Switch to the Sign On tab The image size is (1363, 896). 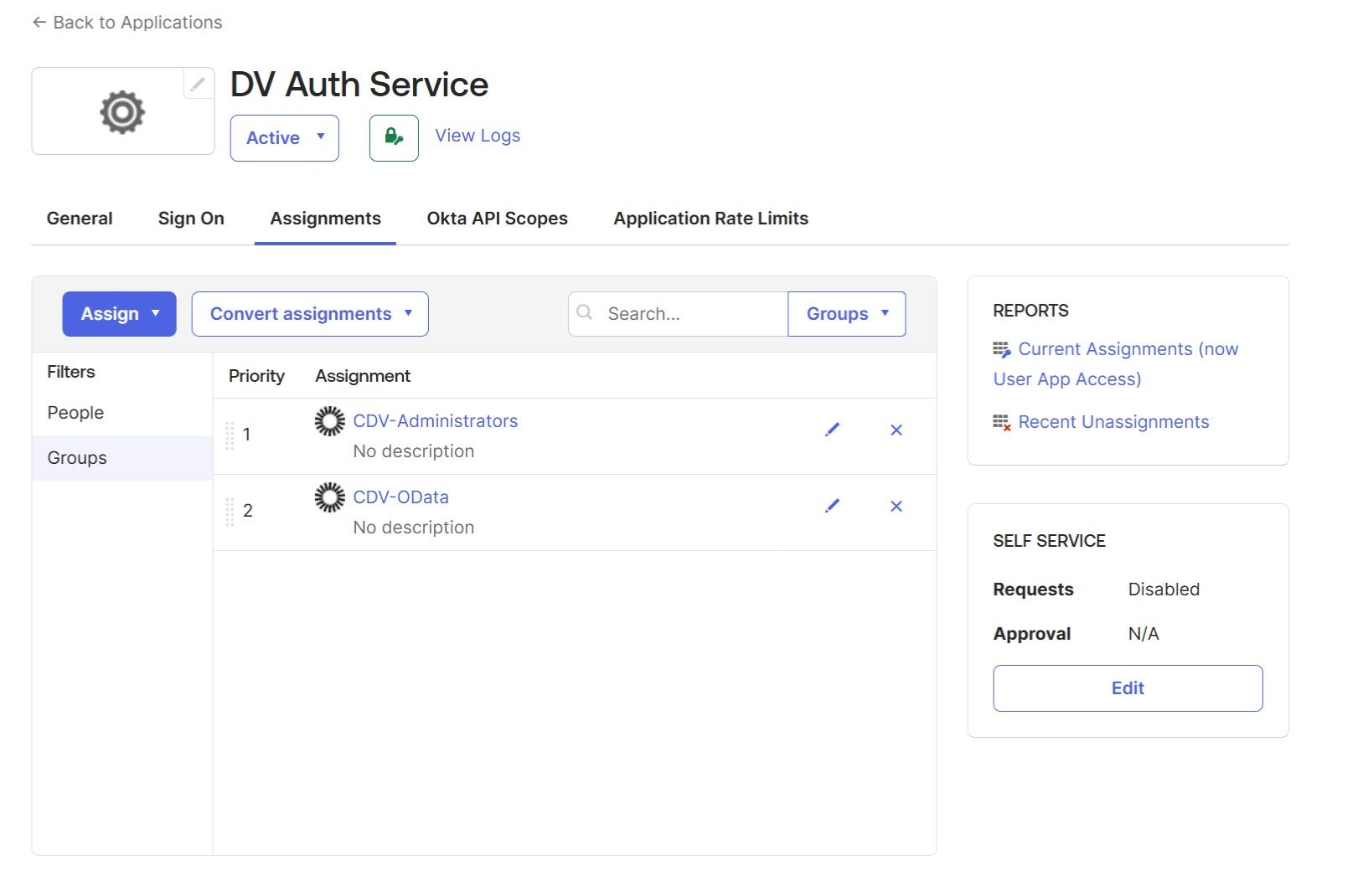[191, 219]
